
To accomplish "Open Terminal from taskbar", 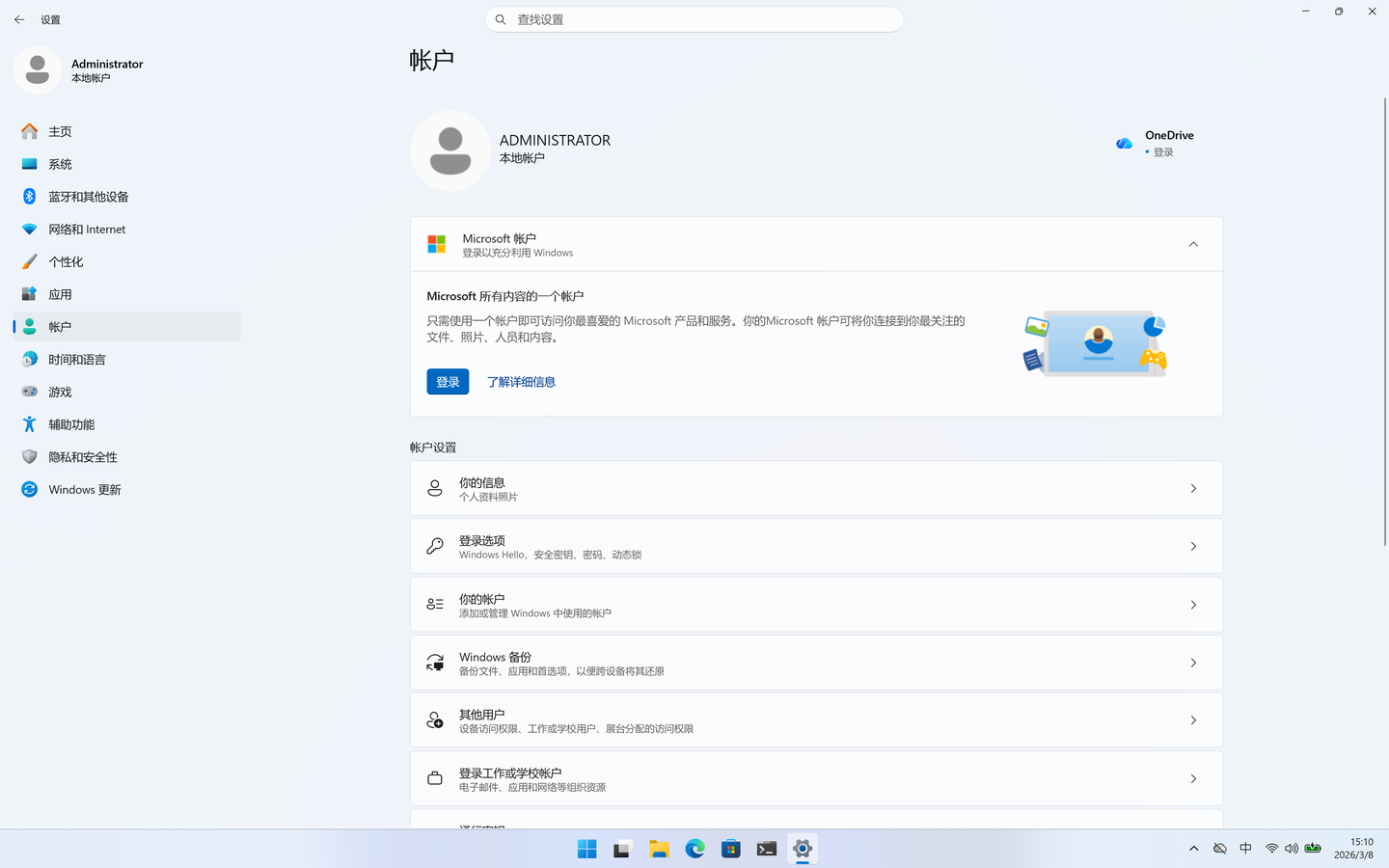I will click(767, 849).
